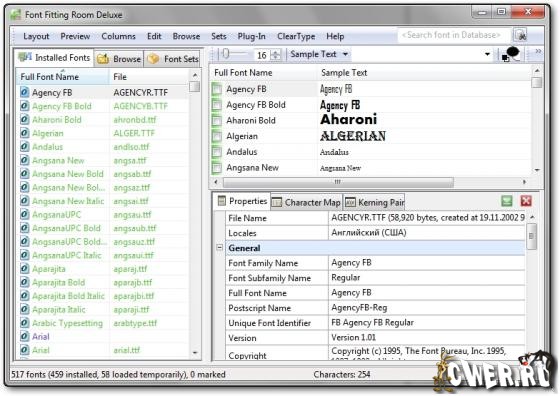Image resolution: width=560 pixels, height=396 pixels.
Task: Click the Sample Text column header
Action: click(424, 73)
